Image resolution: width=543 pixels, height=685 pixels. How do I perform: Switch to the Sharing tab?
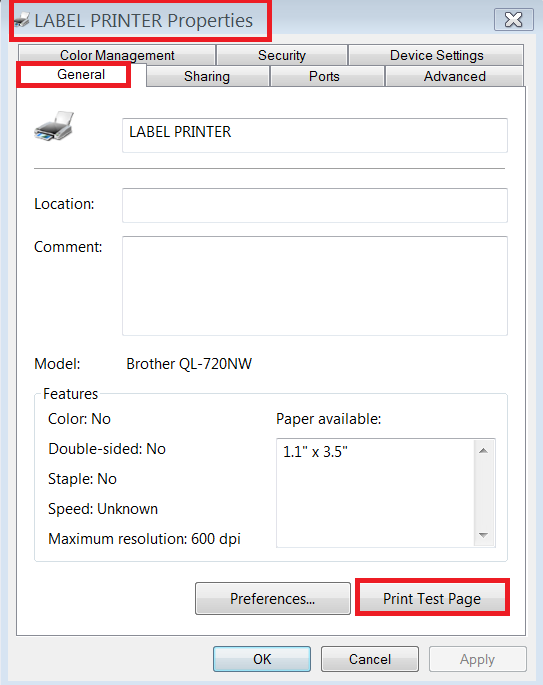click(207, 76)
